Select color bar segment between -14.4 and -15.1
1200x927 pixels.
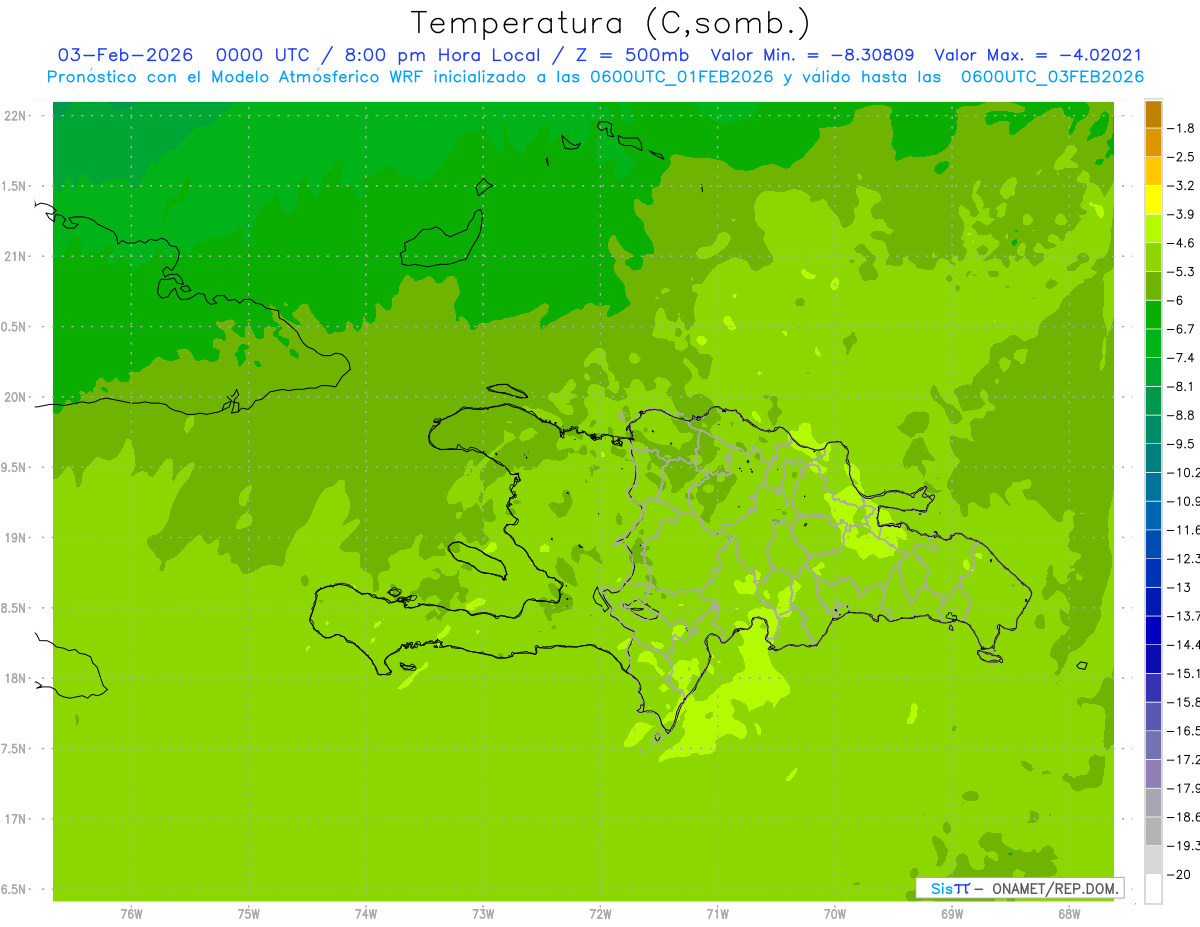[1153, 659]
